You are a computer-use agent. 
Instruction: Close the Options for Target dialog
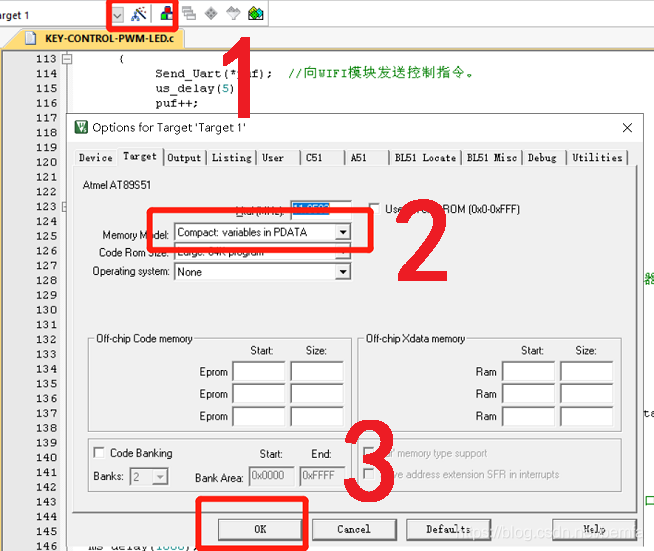point(627,128)
